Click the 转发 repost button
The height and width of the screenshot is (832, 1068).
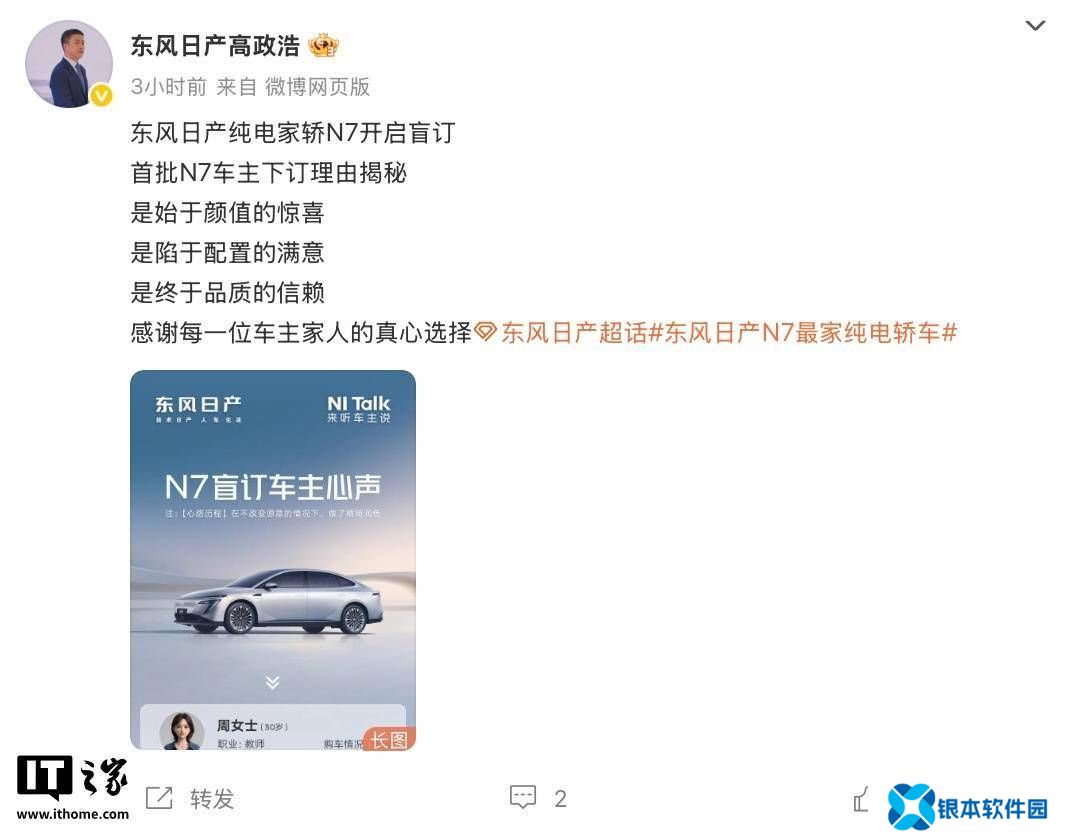coord(212,799)
